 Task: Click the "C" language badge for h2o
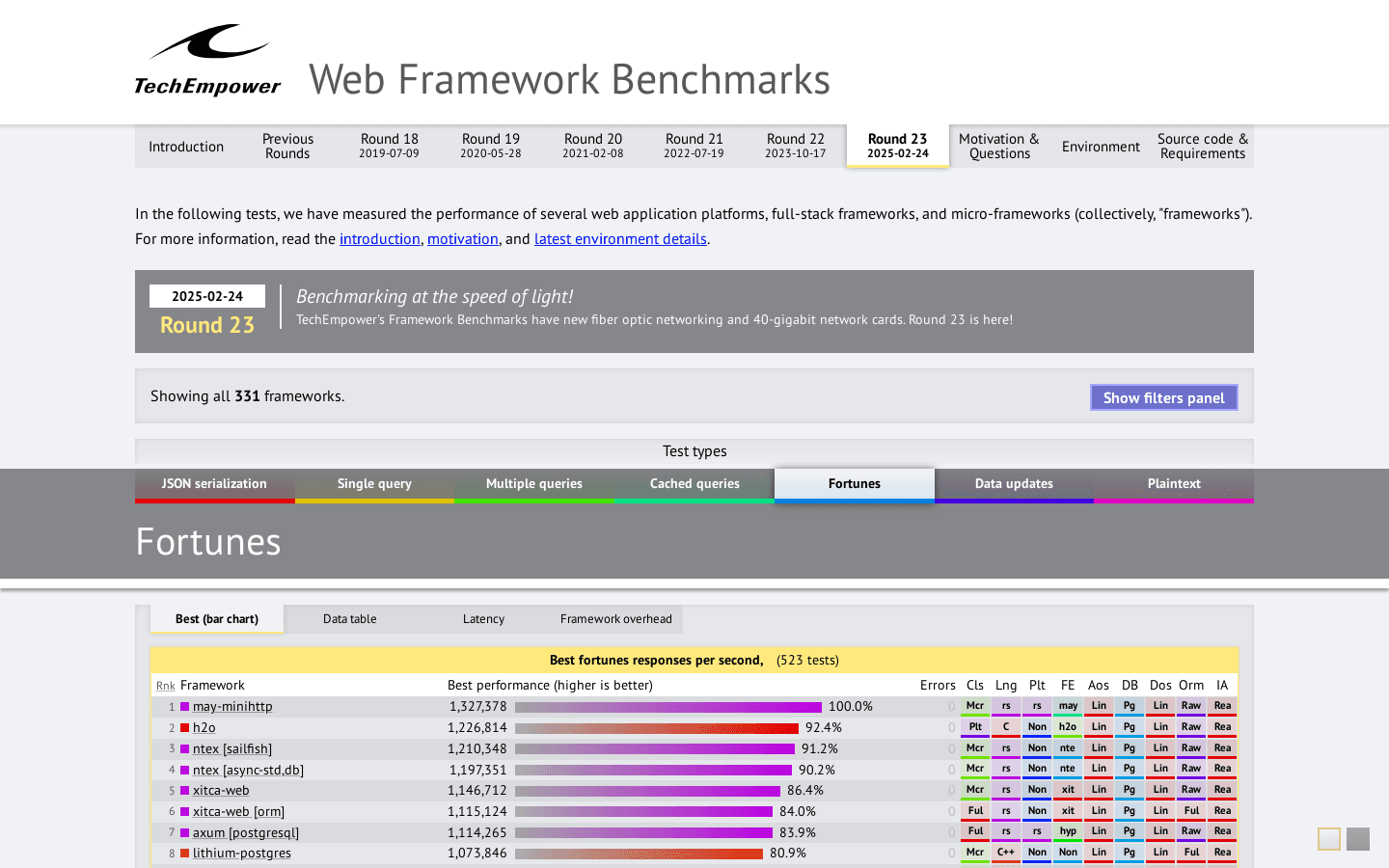tap(1006, 727)
